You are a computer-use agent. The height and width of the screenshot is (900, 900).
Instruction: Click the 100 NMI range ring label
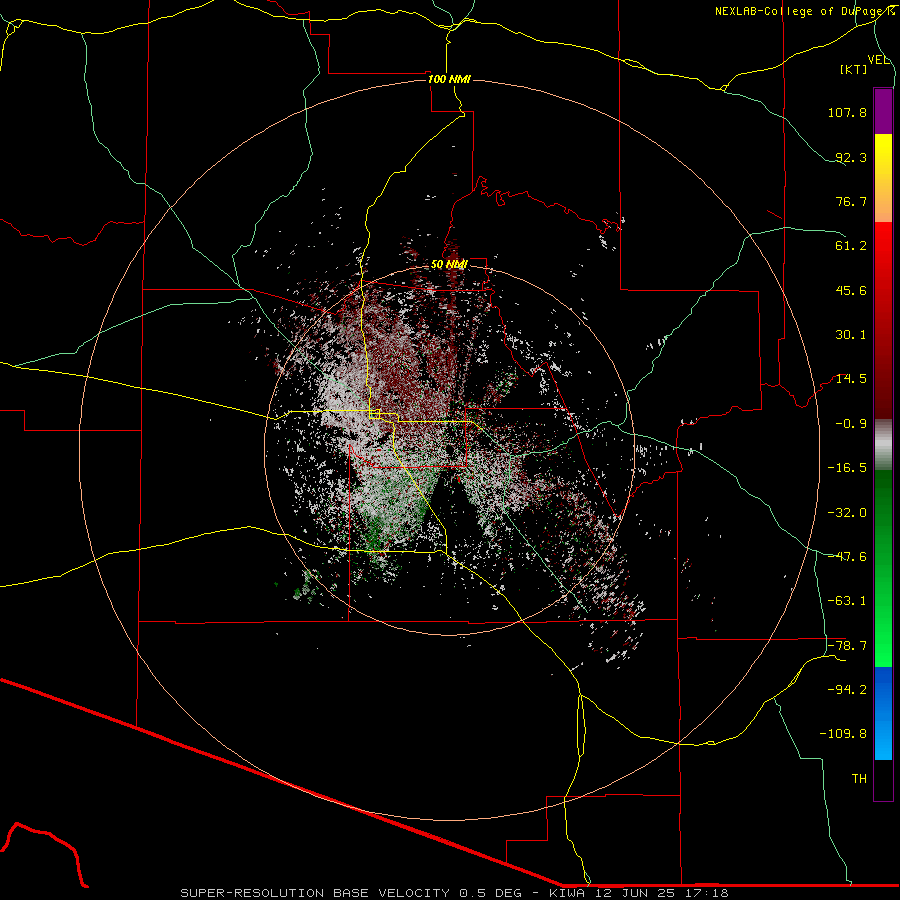(449, 79)
